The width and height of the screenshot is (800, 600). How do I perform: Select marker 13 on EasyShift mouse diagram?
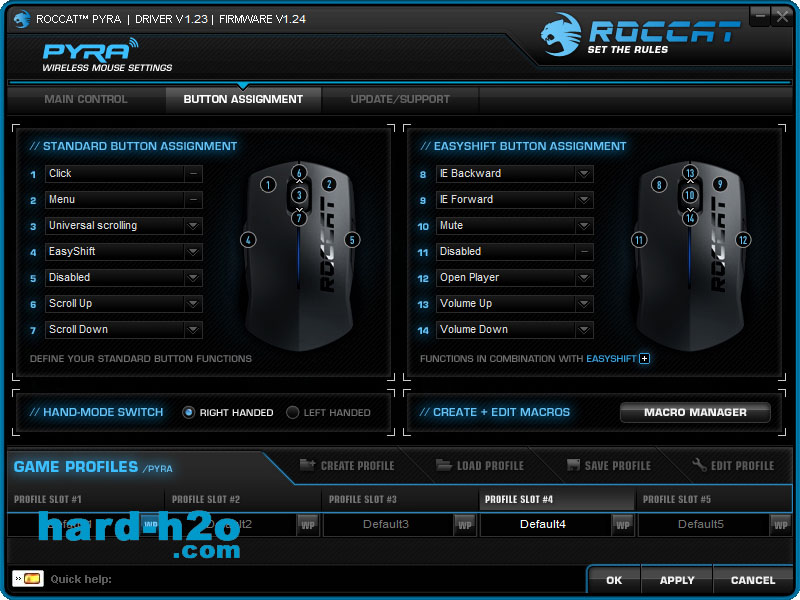(x=690, y=172)
